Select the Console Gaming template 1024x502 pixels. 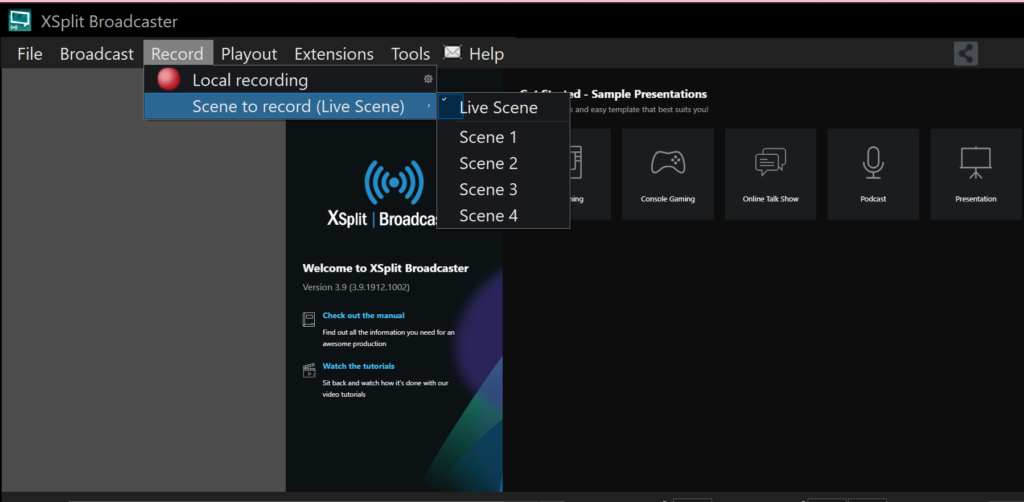(667, 174)
